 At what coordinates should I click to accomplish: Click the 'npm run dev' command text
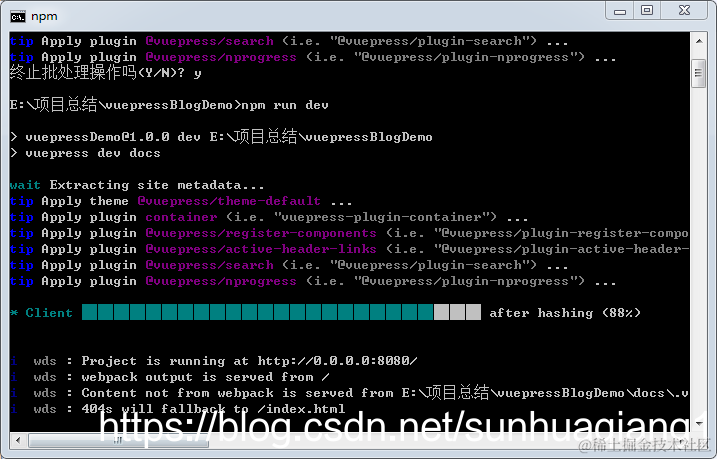pyautogui.click(x=285, y=105)
